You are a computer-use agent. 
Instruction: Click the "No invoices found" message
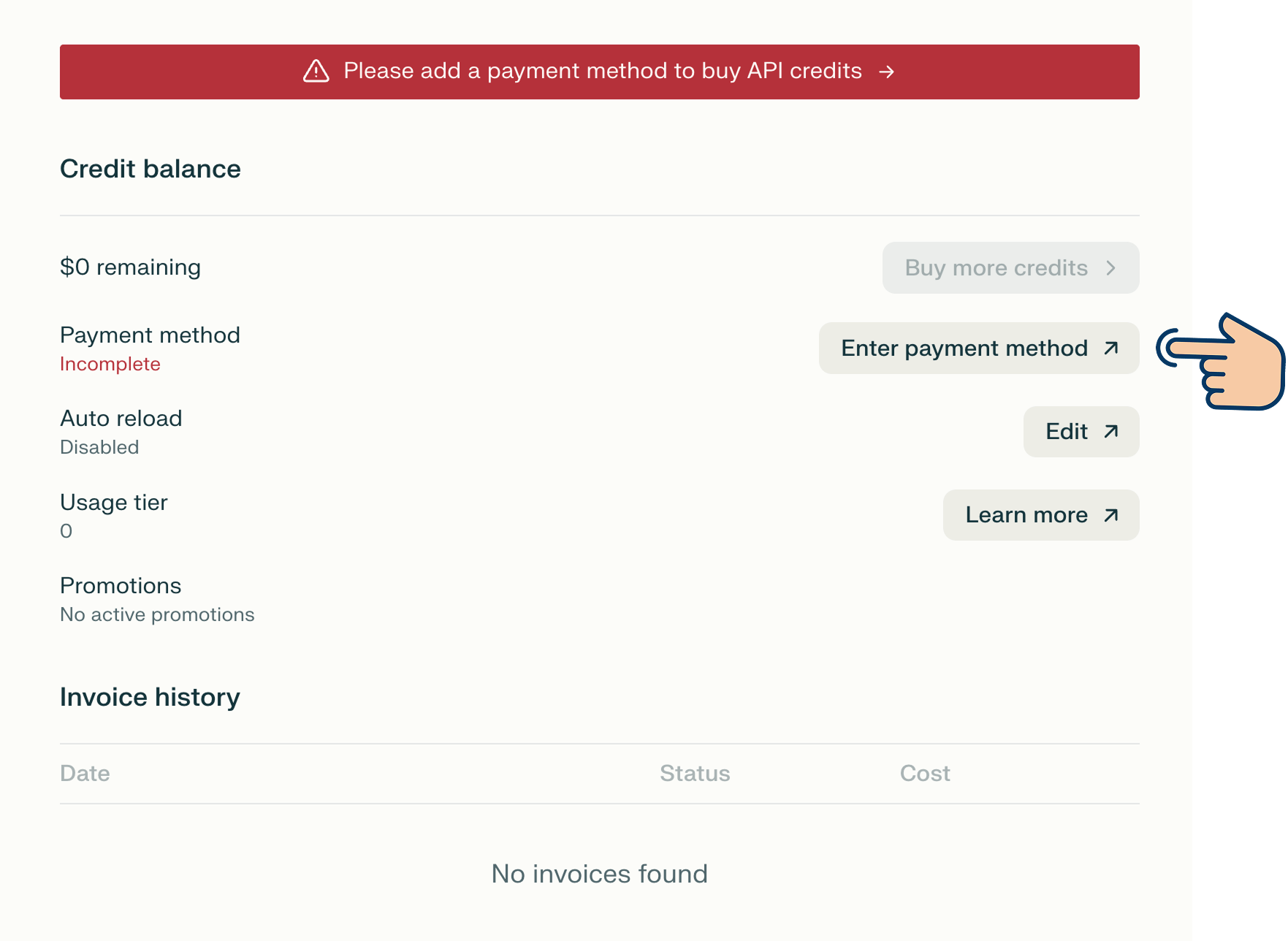pos(599,874)
